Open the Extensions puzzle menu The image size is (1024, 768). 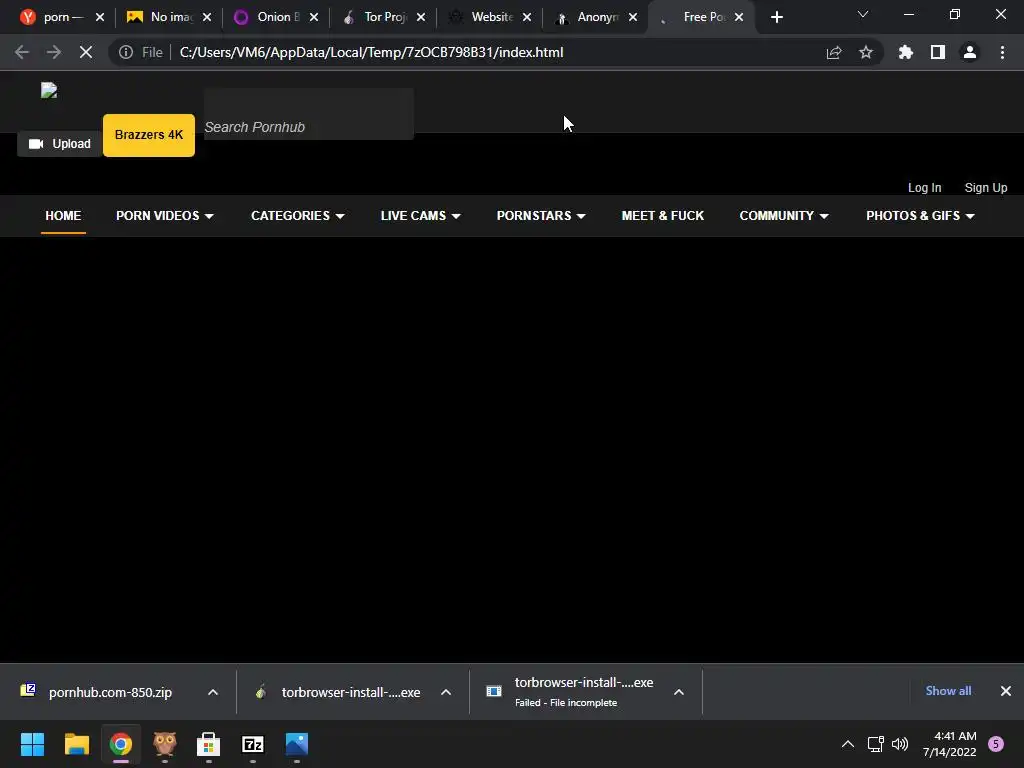click(x=906, y=52)
